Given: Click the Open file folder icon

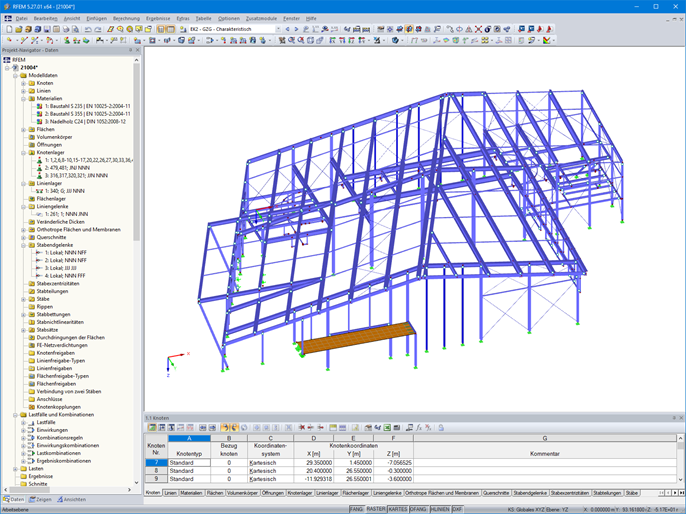Looking at the screenshot, I should click(x=19, y=29).
